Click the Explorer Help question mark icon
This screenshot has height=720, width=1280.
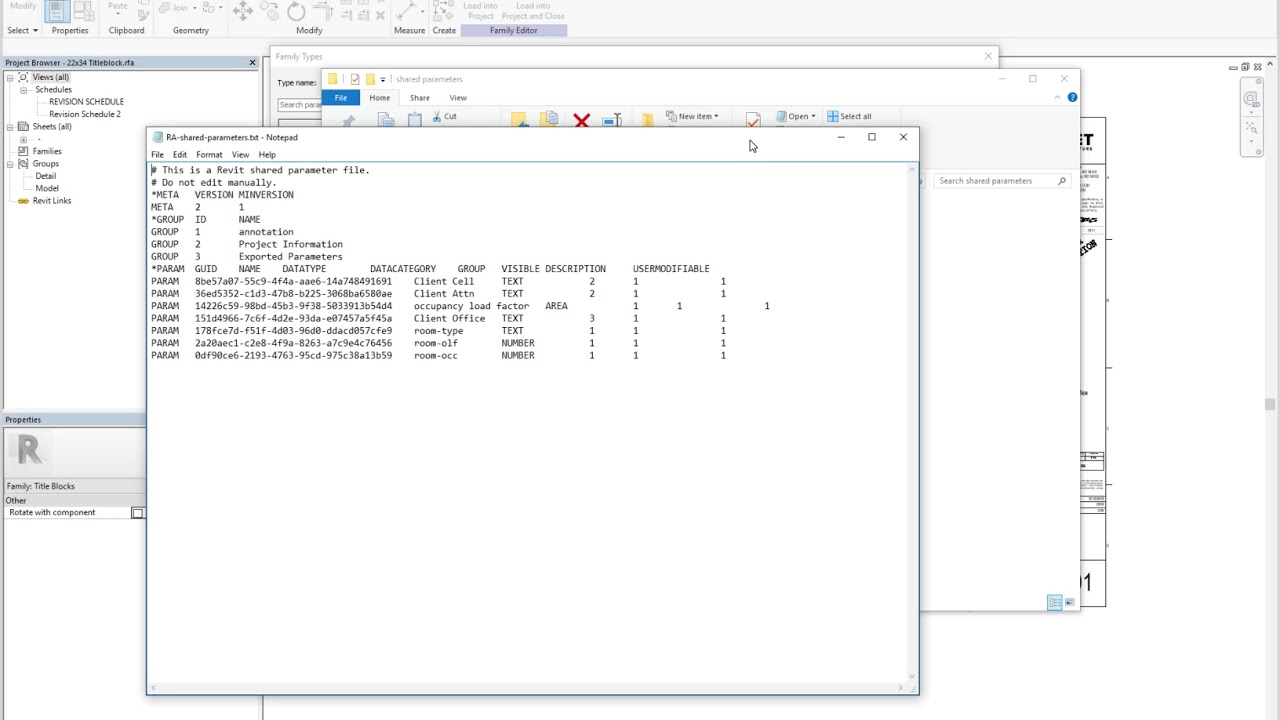click(1072, 97)
